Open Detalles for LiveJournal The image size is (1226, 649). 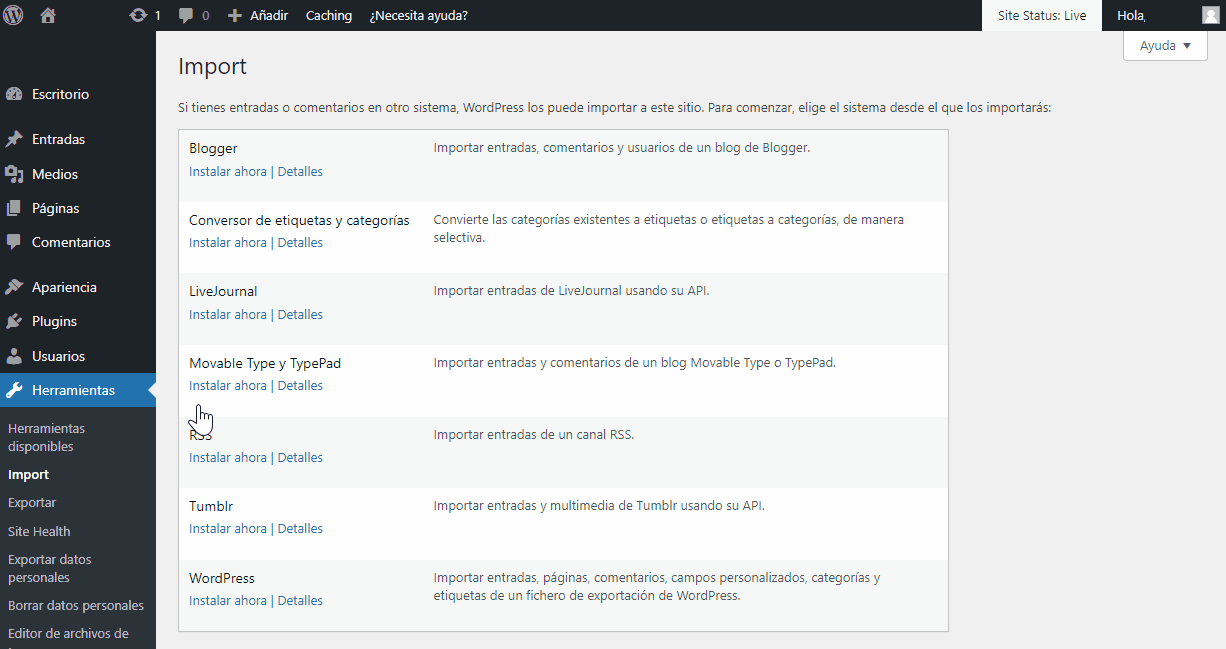click(x=300, y=315)
